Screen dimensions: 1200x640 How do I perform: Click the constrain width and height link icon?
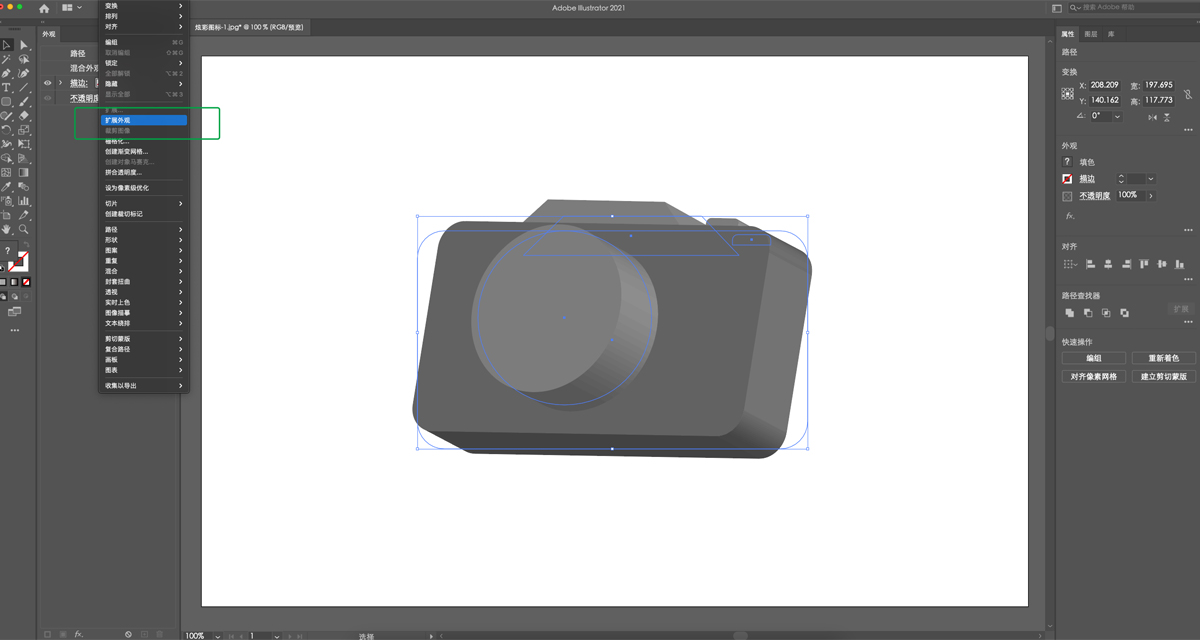point(1187,94)
